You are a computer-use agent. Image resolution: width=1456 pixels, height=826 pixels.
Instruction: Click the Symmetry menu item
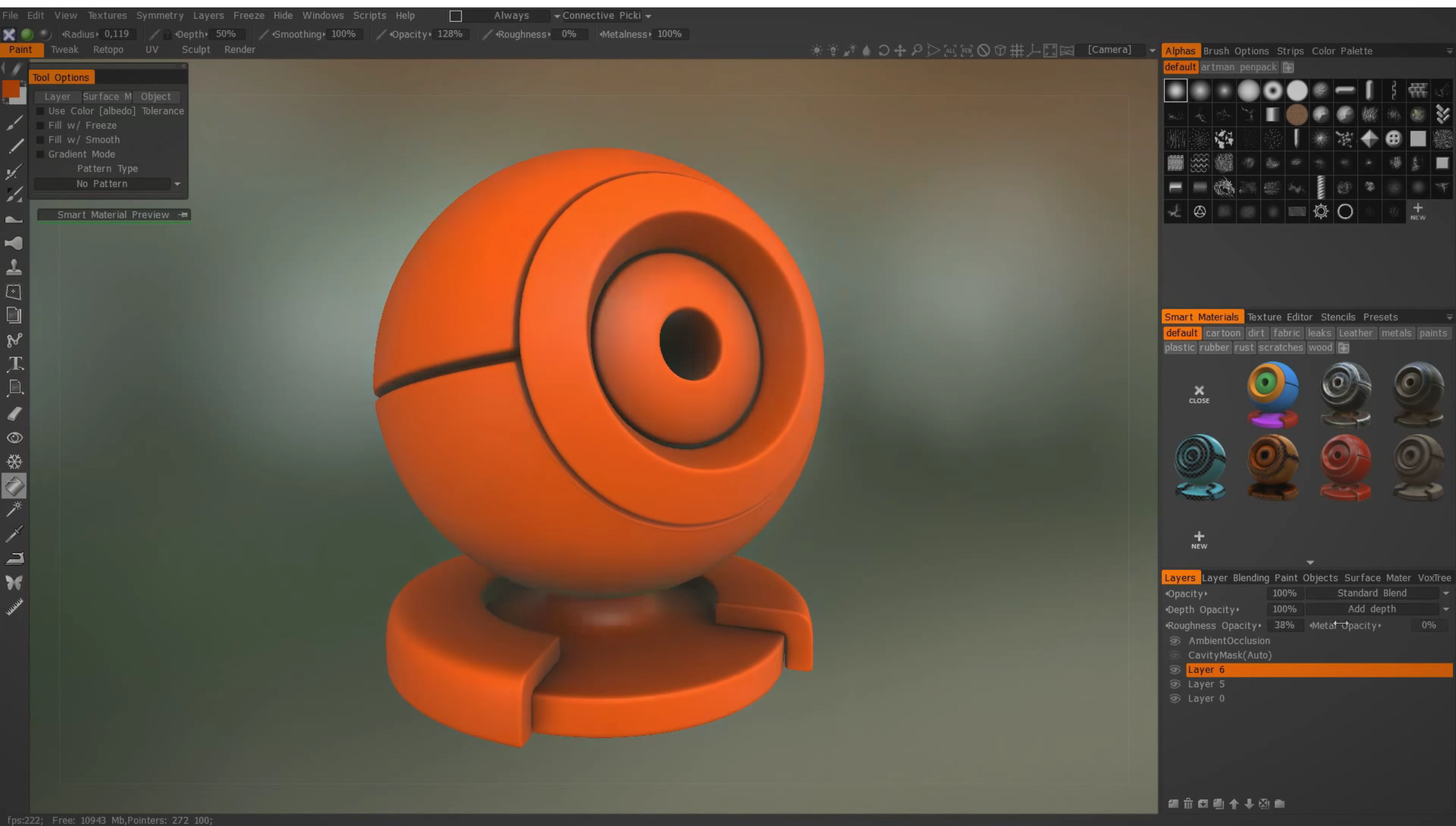tap(158, 14)
